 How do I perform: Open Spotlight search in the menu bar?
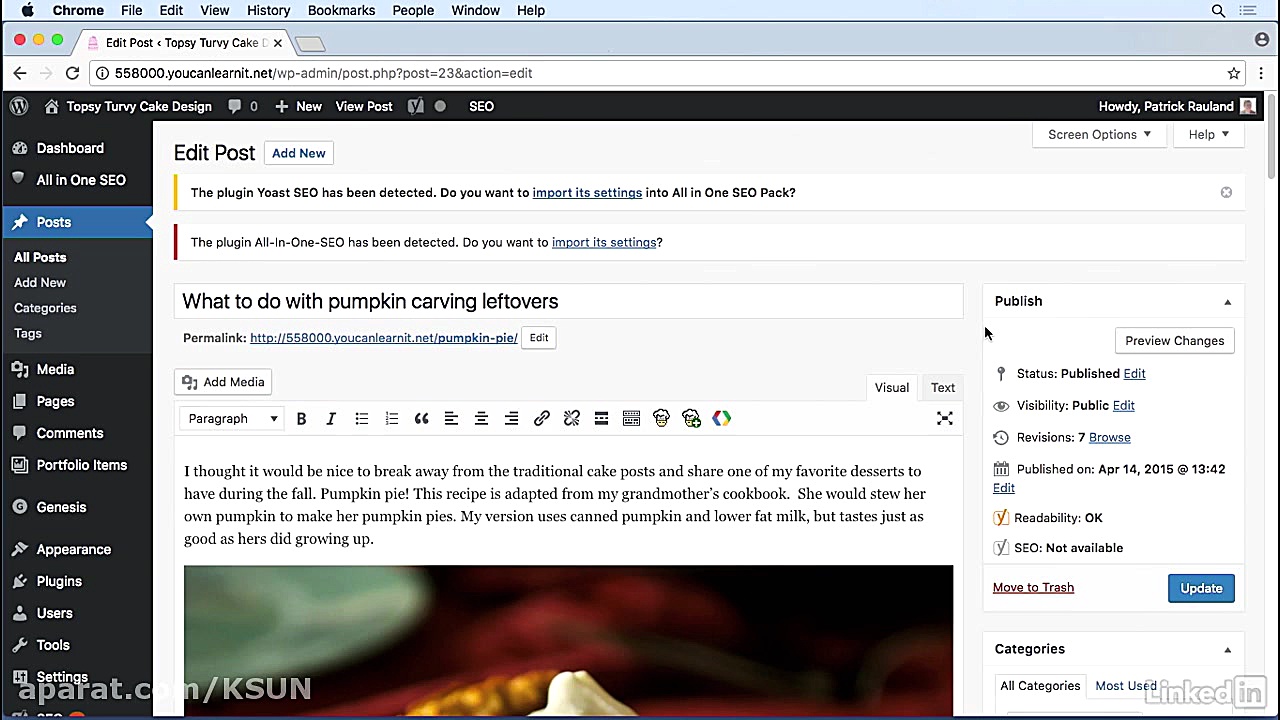point(1218,11)
